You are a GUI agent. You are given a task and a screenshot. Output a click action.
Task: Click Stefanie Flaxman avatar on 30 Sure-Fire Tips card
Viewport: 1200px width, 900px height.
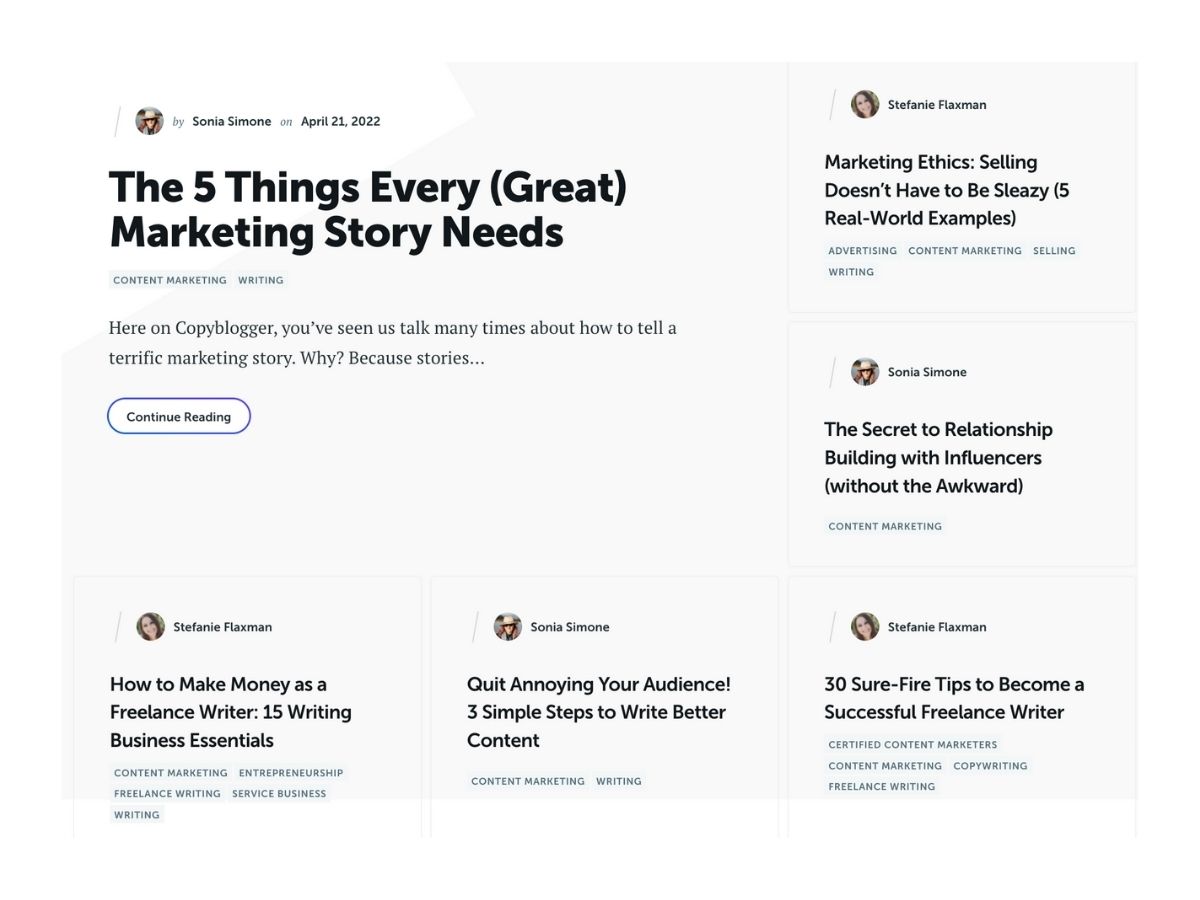[865, 627]
